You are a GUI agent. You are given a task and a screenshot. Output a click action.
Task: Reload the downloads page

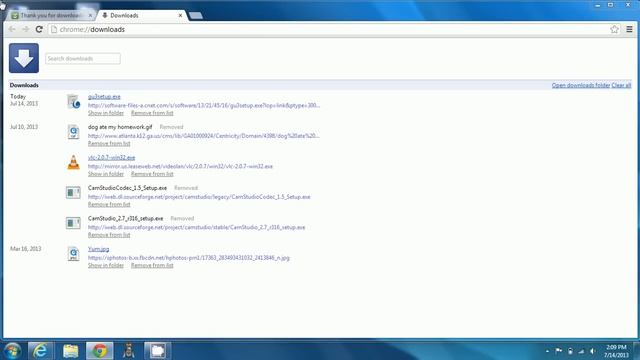click(x=39, y=29)
